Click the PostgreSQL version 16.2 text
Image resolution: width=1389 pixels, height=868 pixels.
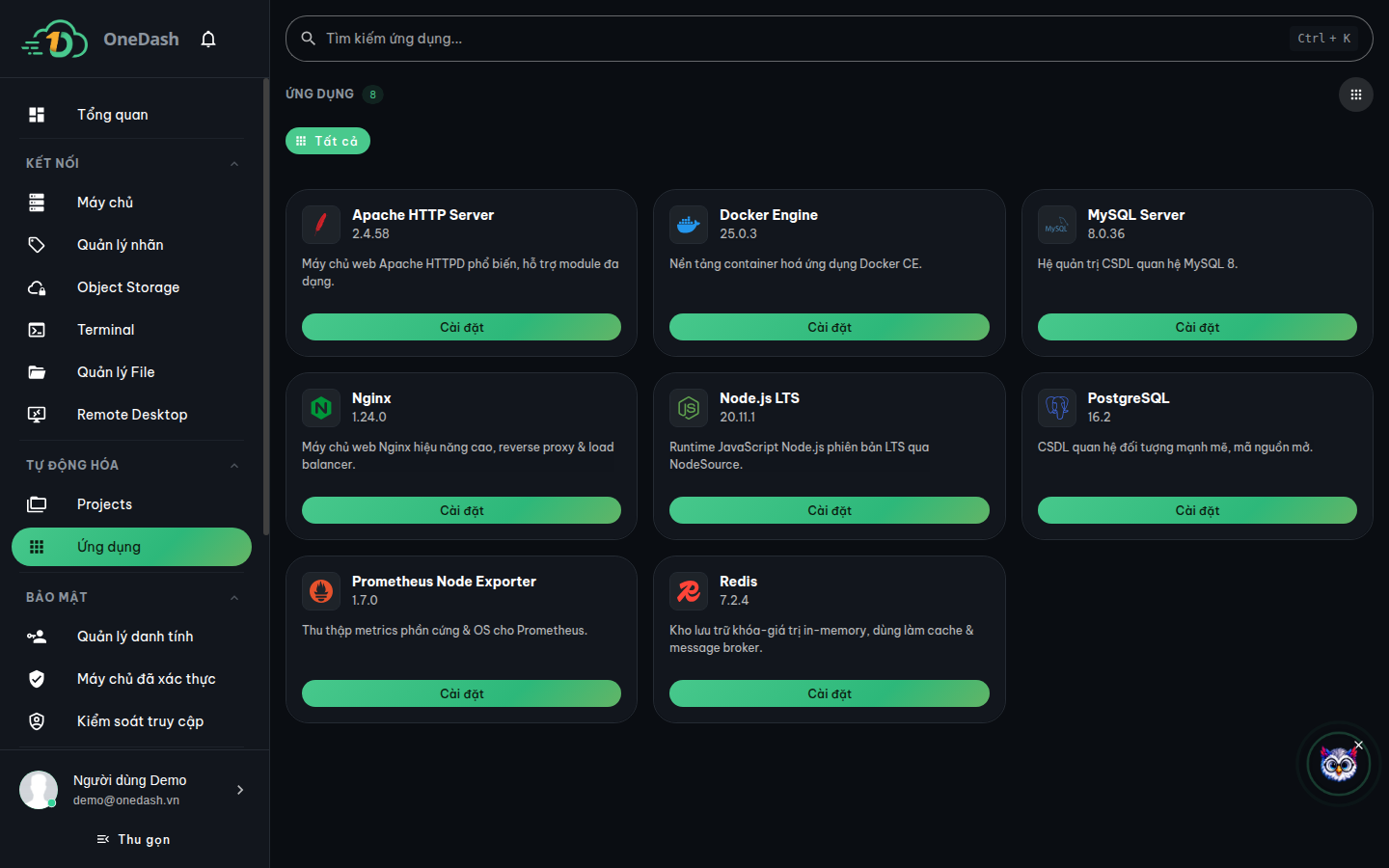click(x=1099, y=417)
